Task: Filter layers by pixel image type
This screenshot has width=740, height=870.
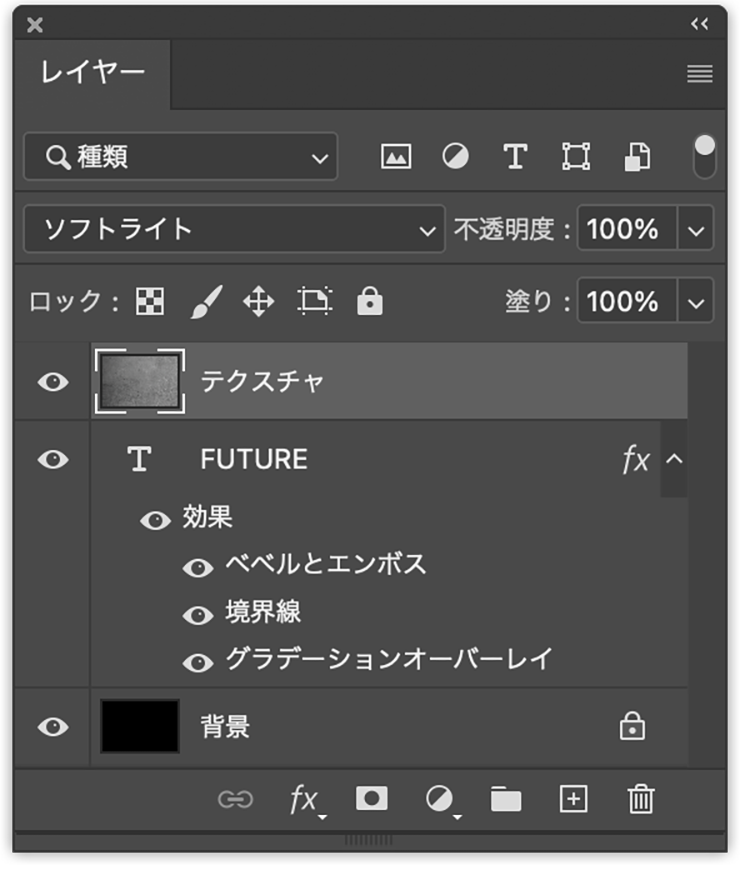Action: click(x=396, y=157)
